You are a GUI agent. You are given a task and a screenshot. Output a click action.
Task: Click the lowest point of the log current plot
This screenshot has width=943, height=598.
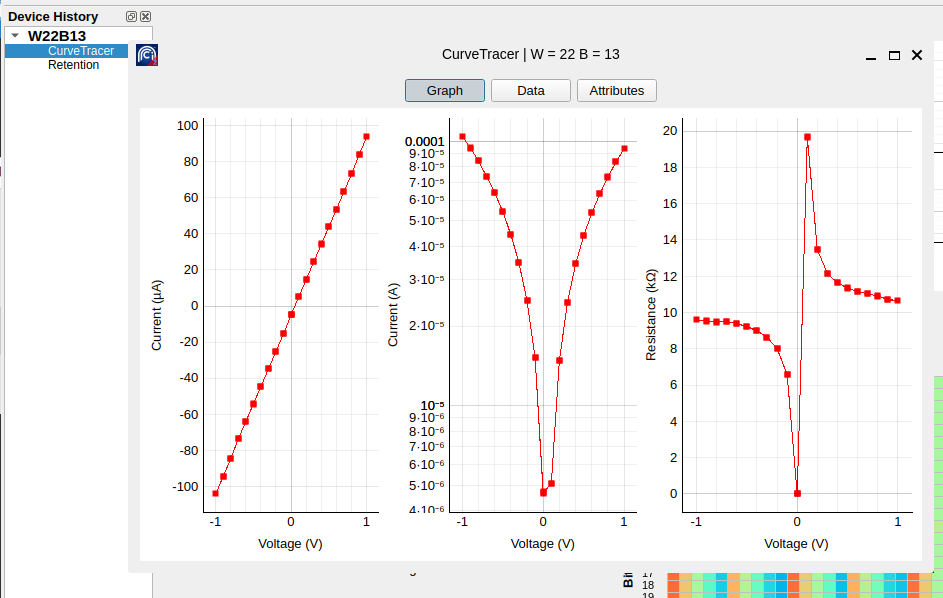(x=544, y=493)
